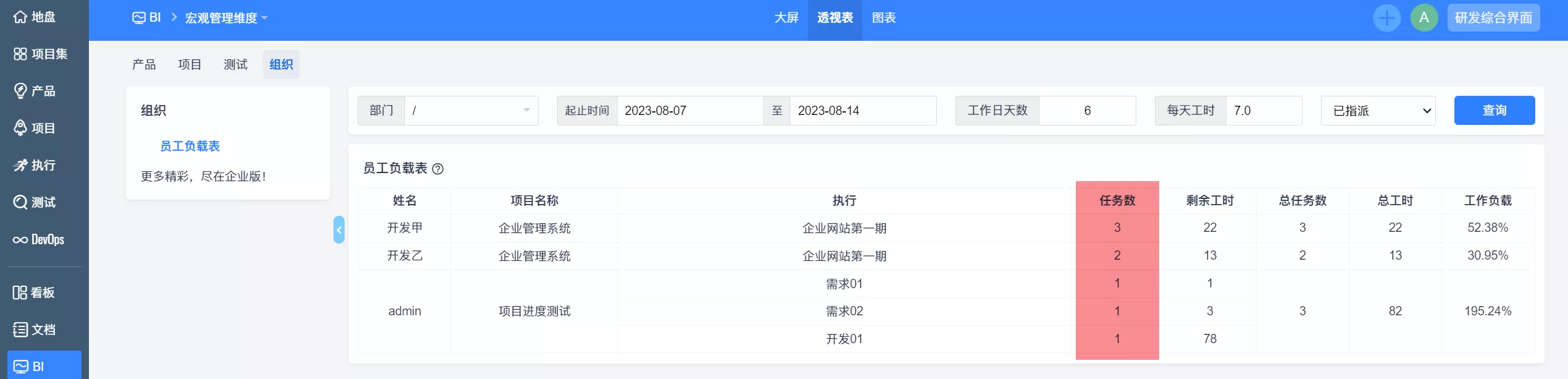1568x379 pixels.
Task: Open the 项目 item in left sidebar
Action: coord(35,128)
